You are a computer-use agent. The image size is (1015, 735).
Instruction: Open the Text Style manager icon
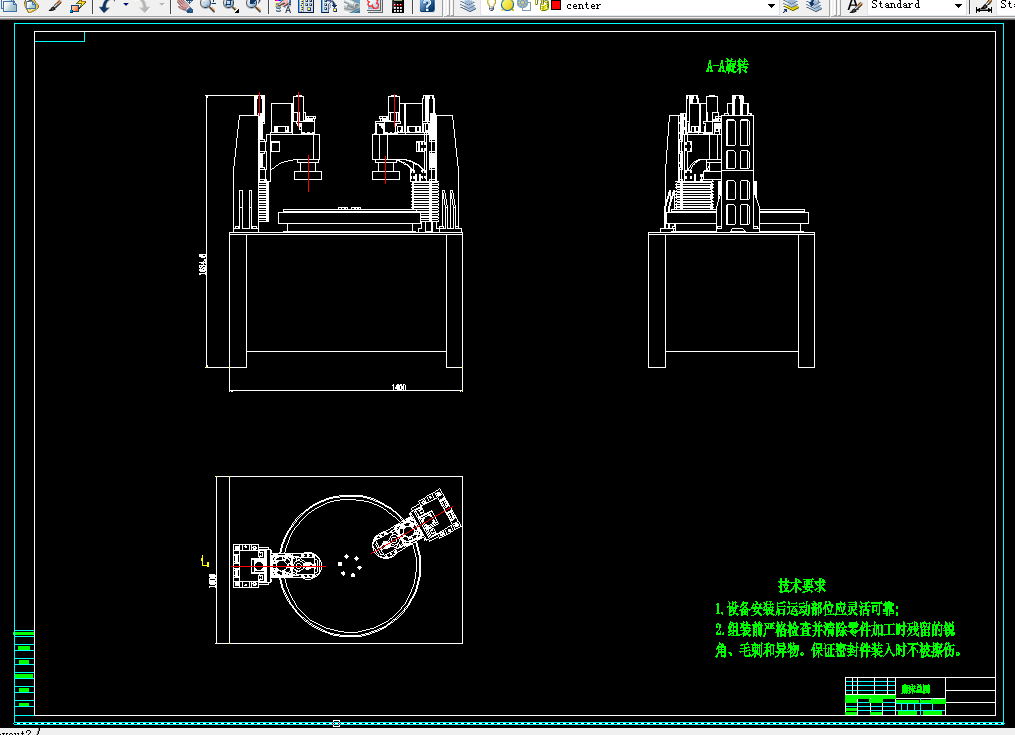pyautogui.click(x=854, y=6)
